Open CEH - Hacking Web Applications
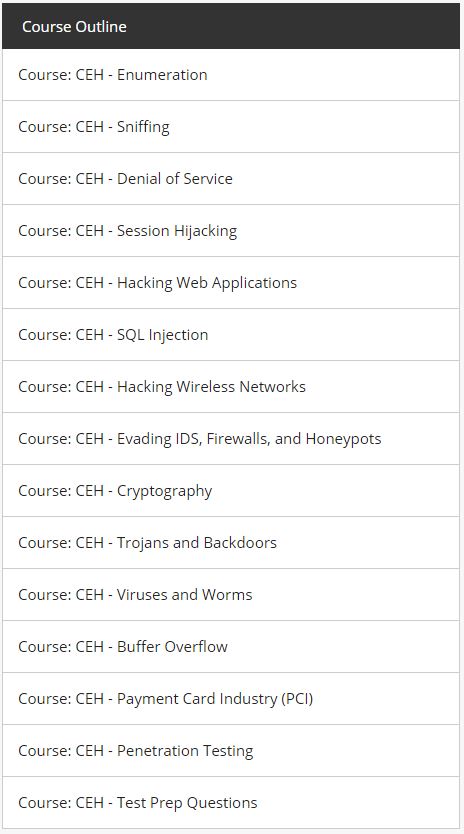 [x=231, y=282]
